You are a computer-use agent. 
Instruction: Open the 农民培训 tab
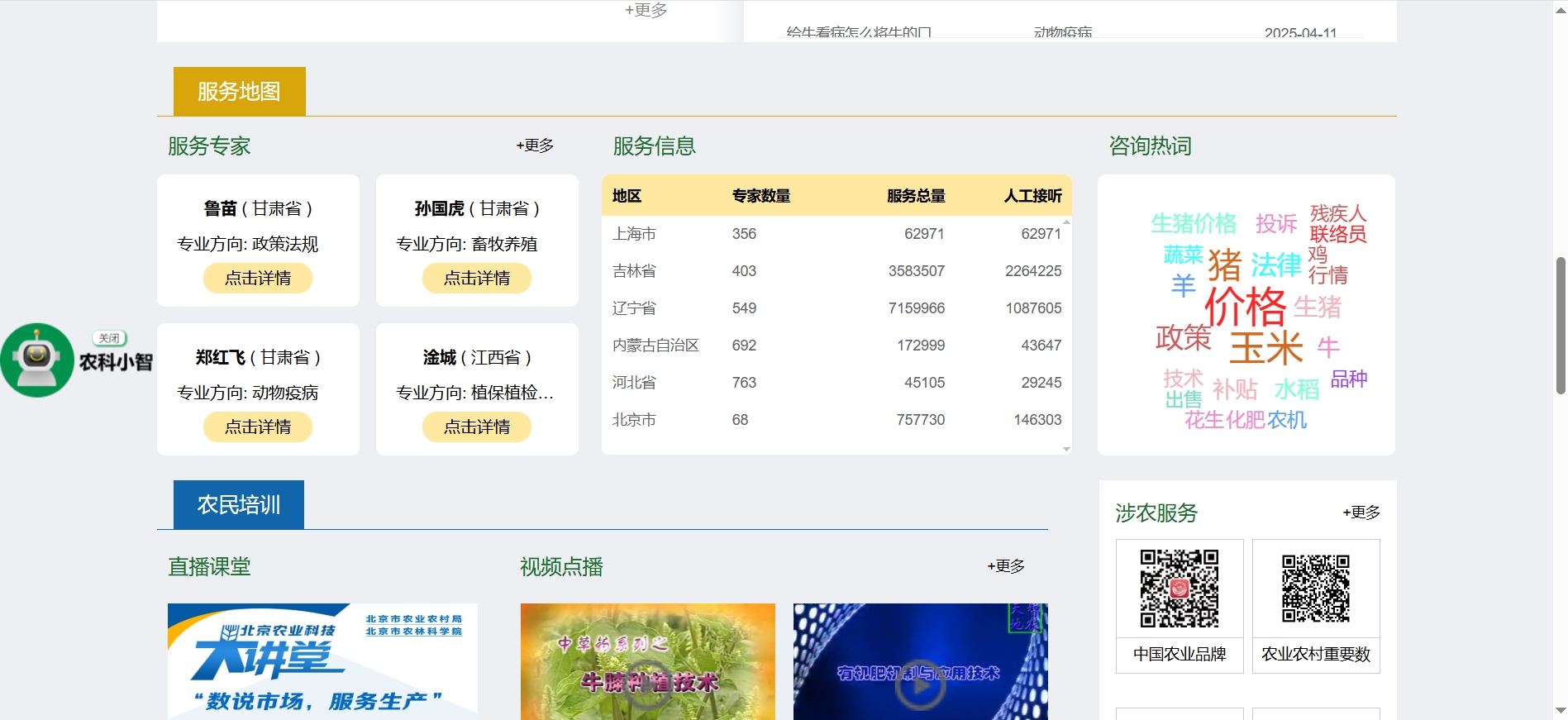pyautogui.click(x=239, y=504)
